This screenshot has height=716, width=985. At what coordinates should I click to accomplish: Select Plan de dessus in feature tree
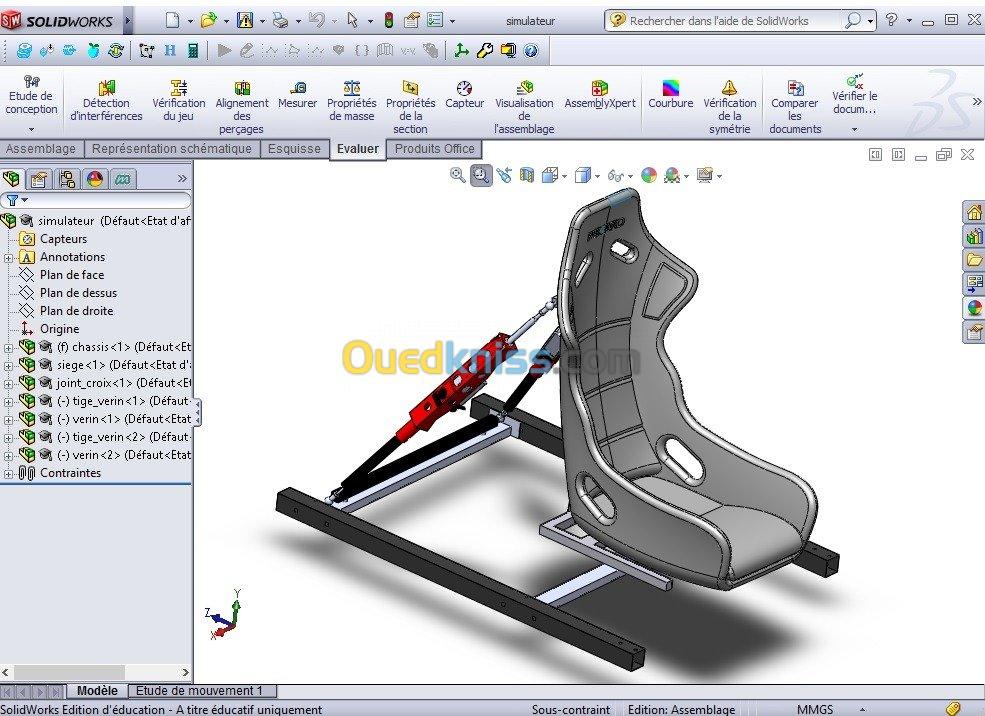(78, 293)
